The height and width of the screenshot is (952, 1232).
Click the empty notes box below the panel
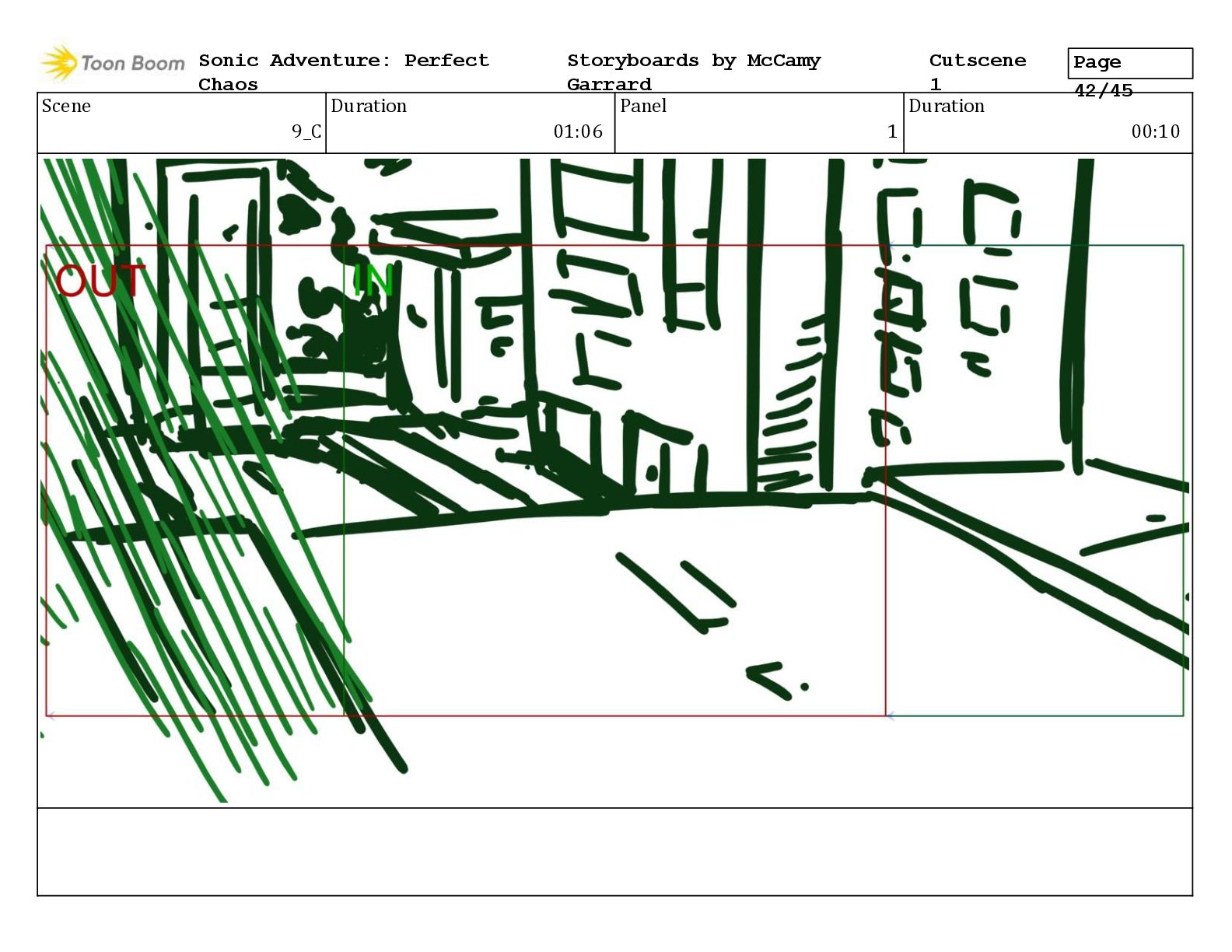coord(614,852)
